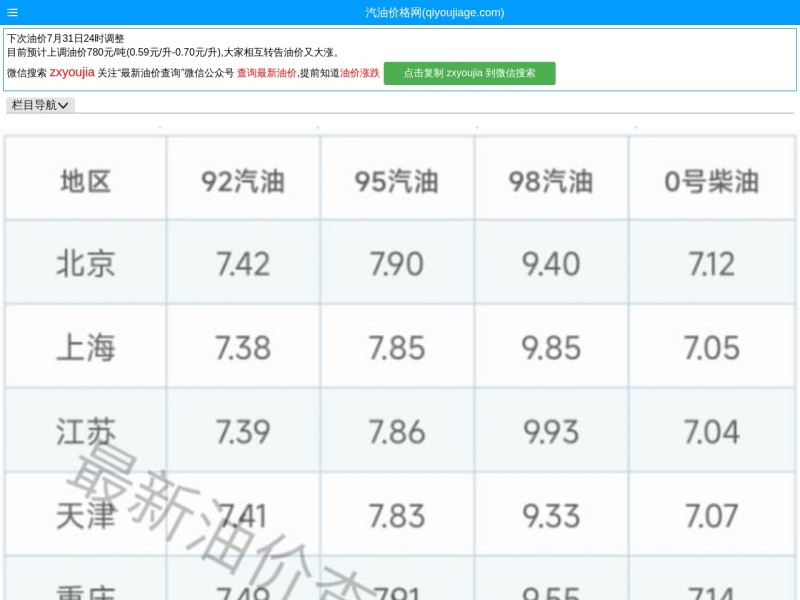Click the green 点击复制 zxyoujia button

(469, 73)
